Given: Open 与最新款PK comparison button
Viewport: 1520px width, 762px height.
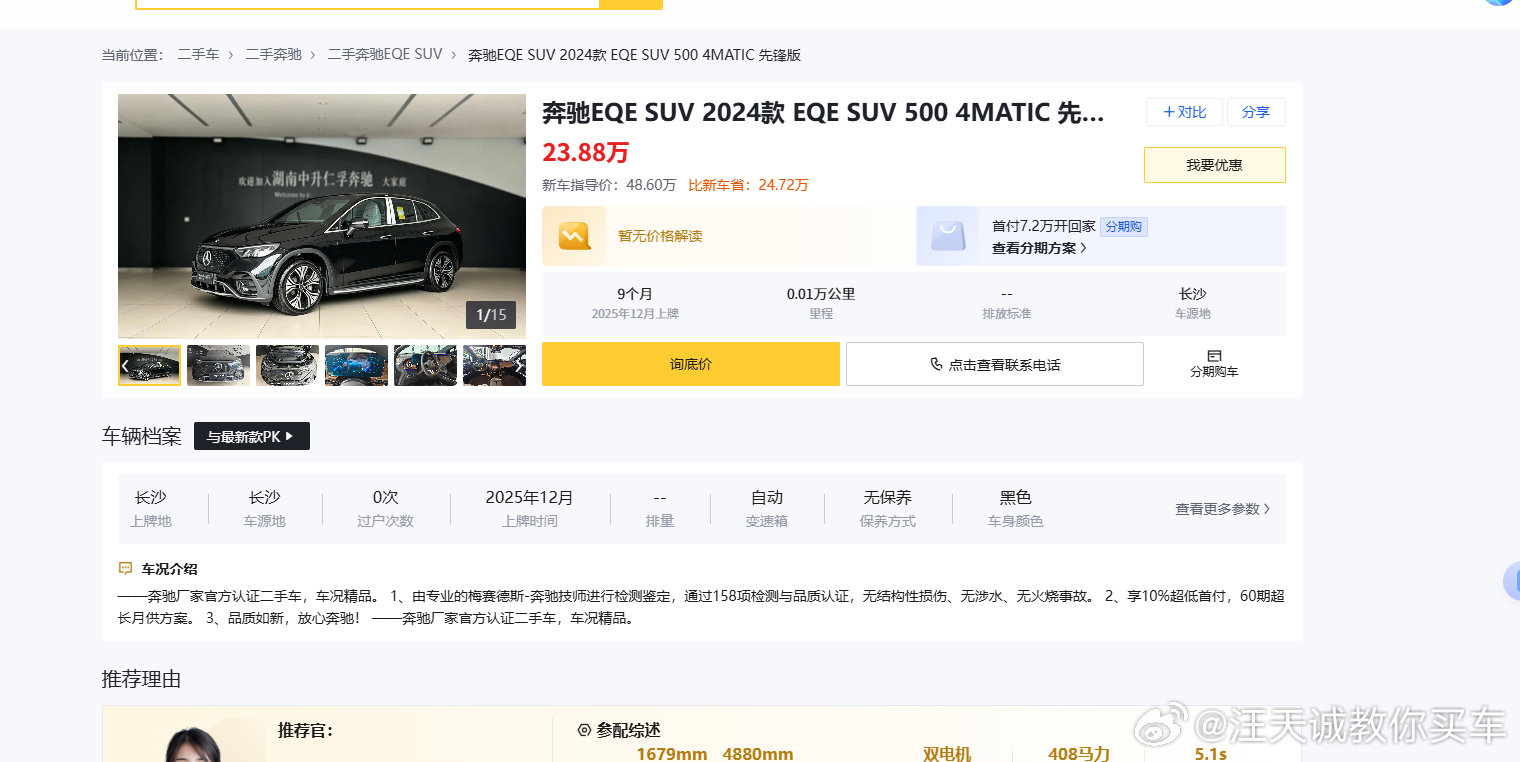Looking at the screenshot, I should pyautogui.click(x=252, y=436).
